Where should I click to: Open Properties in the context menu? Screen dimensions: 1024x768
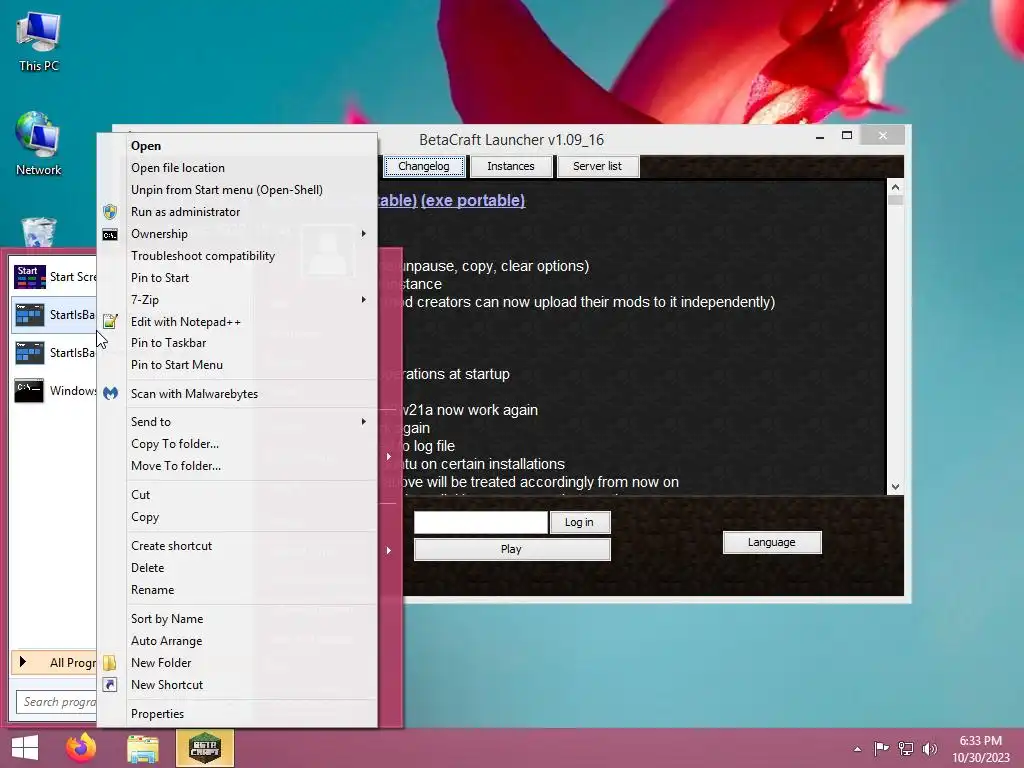pos(238,714)
